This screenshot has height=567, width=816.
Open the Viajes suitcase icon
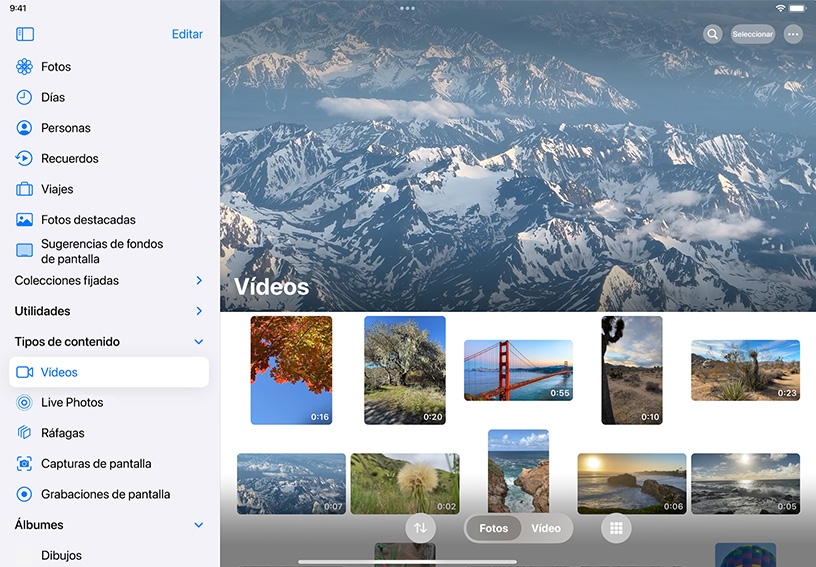click(24, 189)
